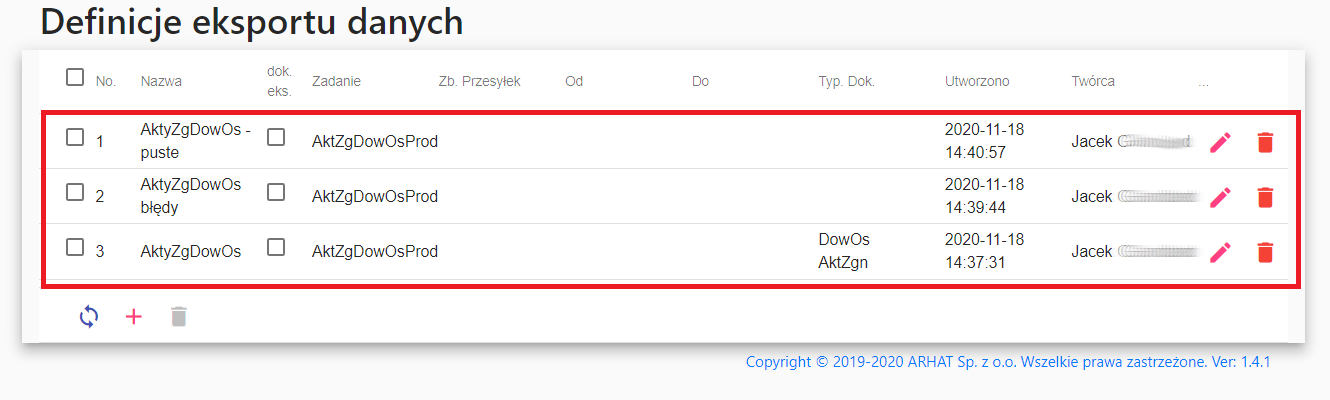Toggle the select-all header checkbox
Viewport: 1330px width, 400px height.
[75, 77]
